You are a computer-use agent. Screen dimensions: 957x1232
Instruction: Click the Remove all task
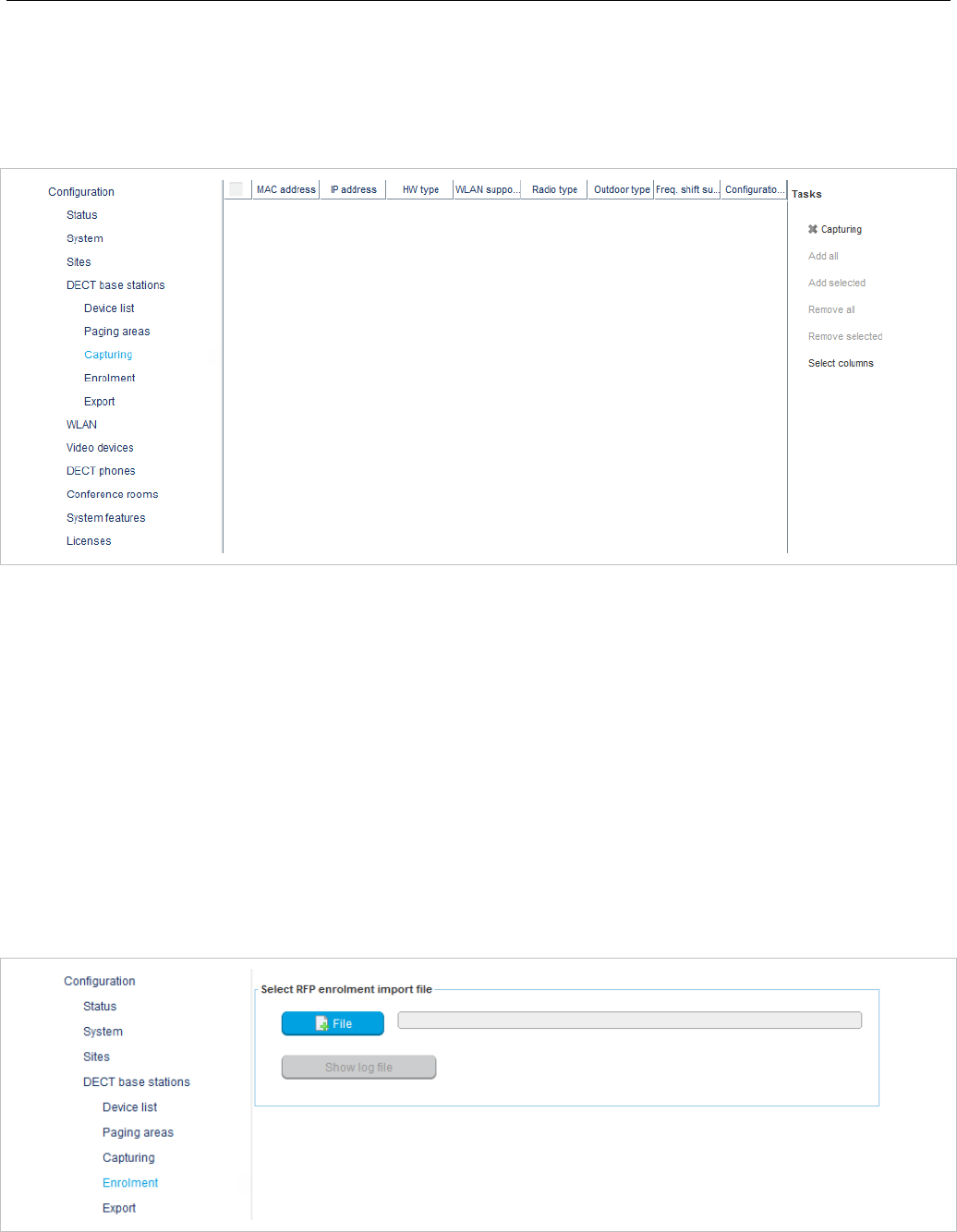tap(831, 309)
